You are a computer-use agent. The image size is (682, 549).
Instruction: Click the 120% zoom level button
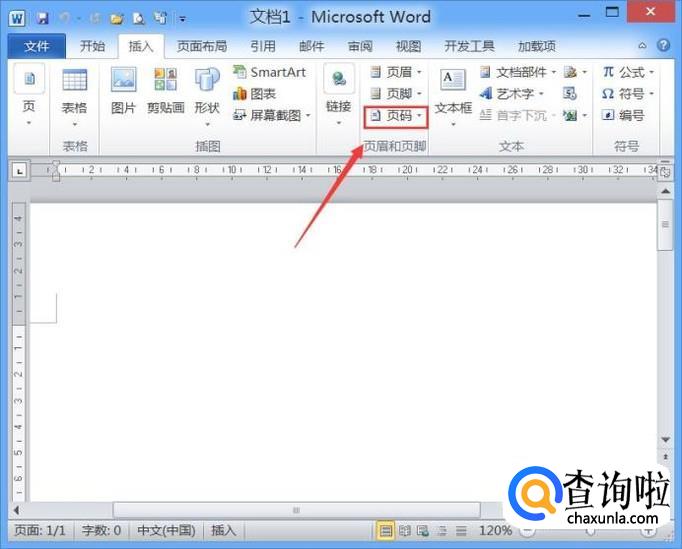[x=495, y=530]
